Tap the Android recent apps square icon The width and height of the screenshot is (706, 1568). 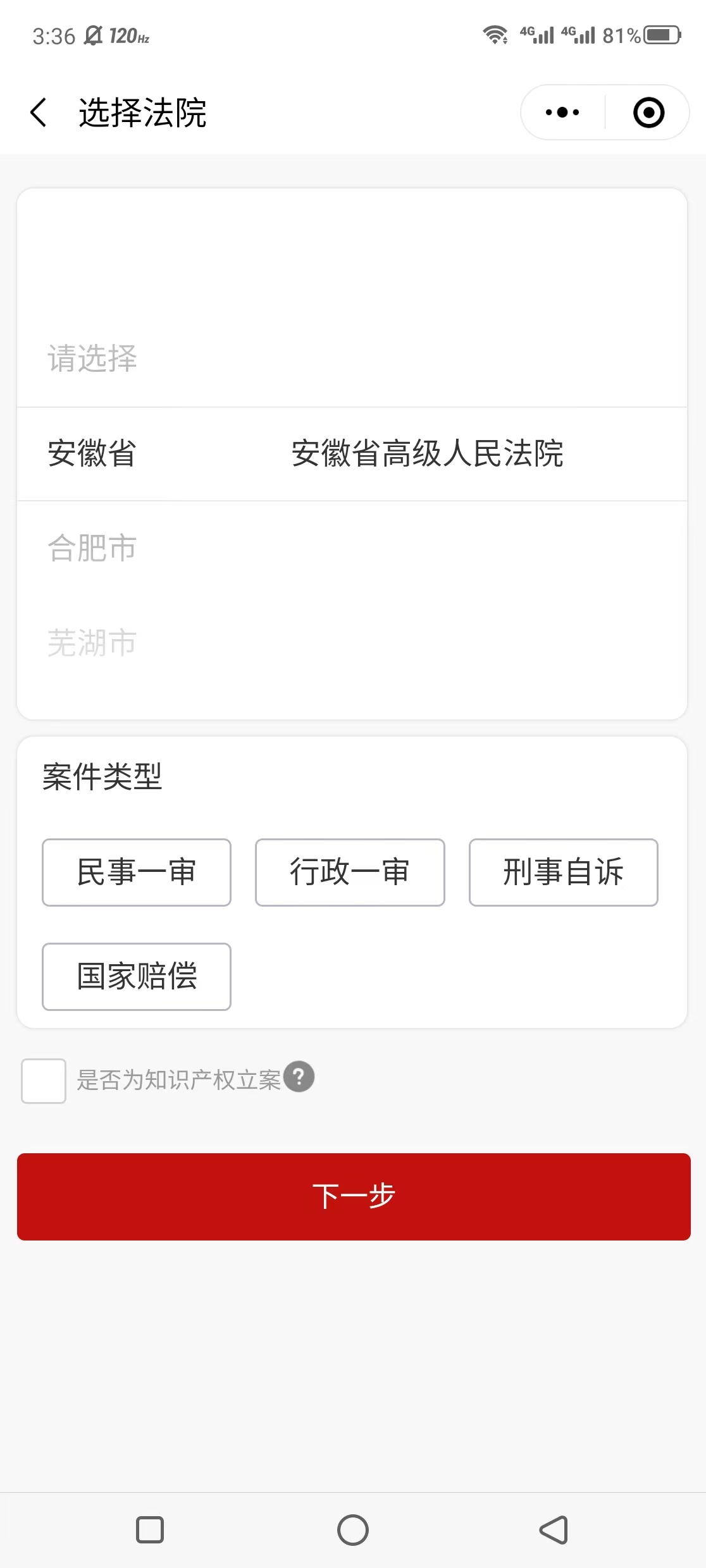tap(150, 1530)
